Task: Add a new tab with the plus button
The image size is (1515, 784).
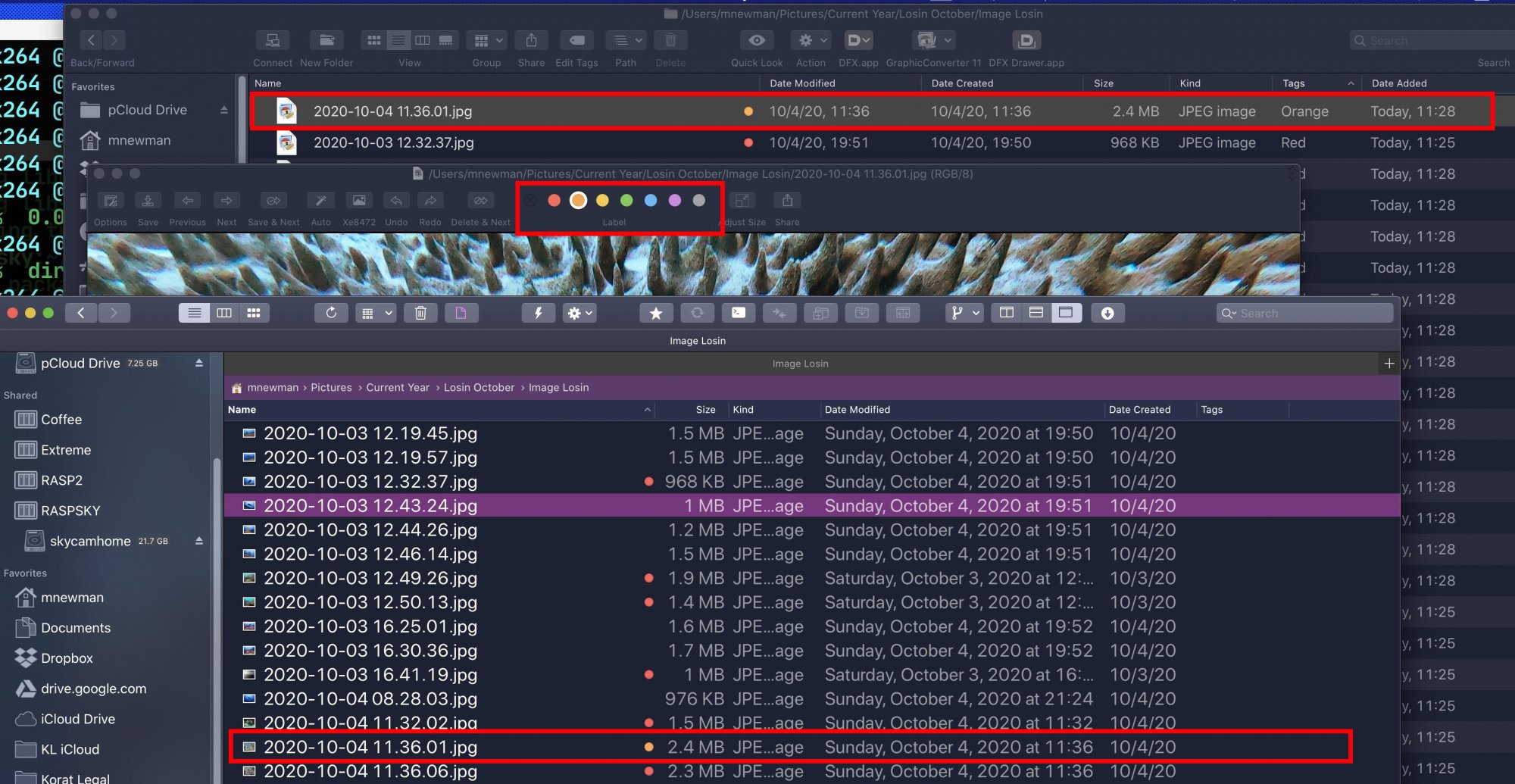Action: click(x=1389, y=364)
